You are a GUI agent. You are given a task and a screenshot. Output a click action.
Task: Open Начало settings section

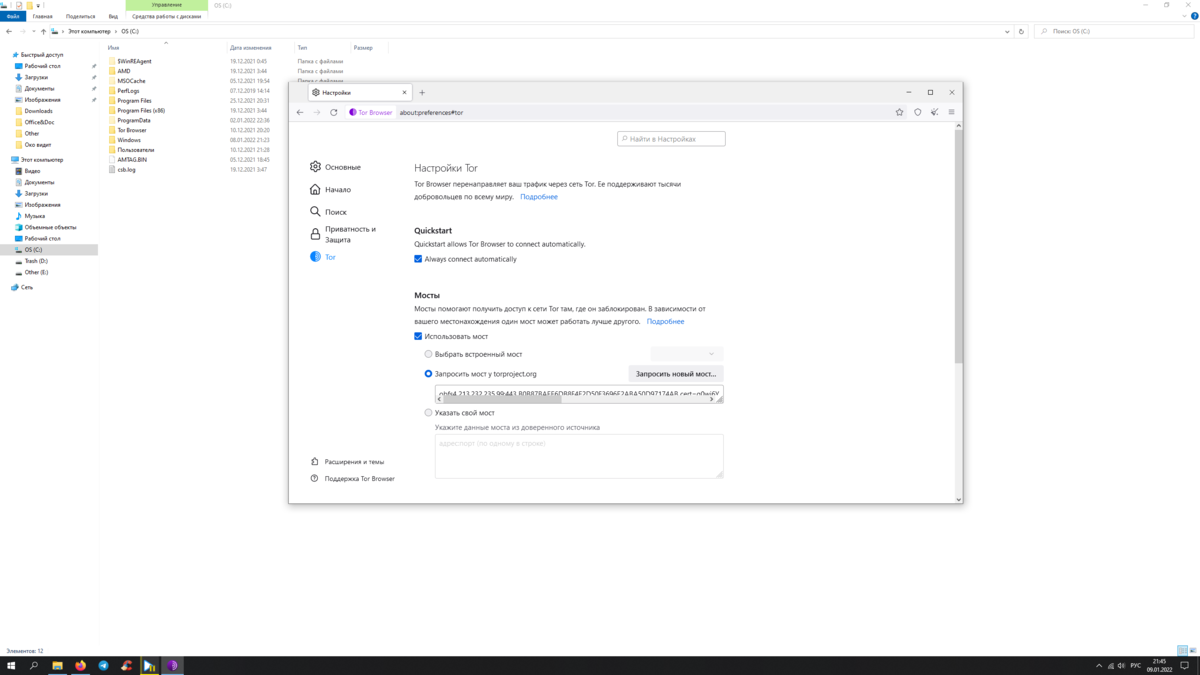[x=331, y=189]
